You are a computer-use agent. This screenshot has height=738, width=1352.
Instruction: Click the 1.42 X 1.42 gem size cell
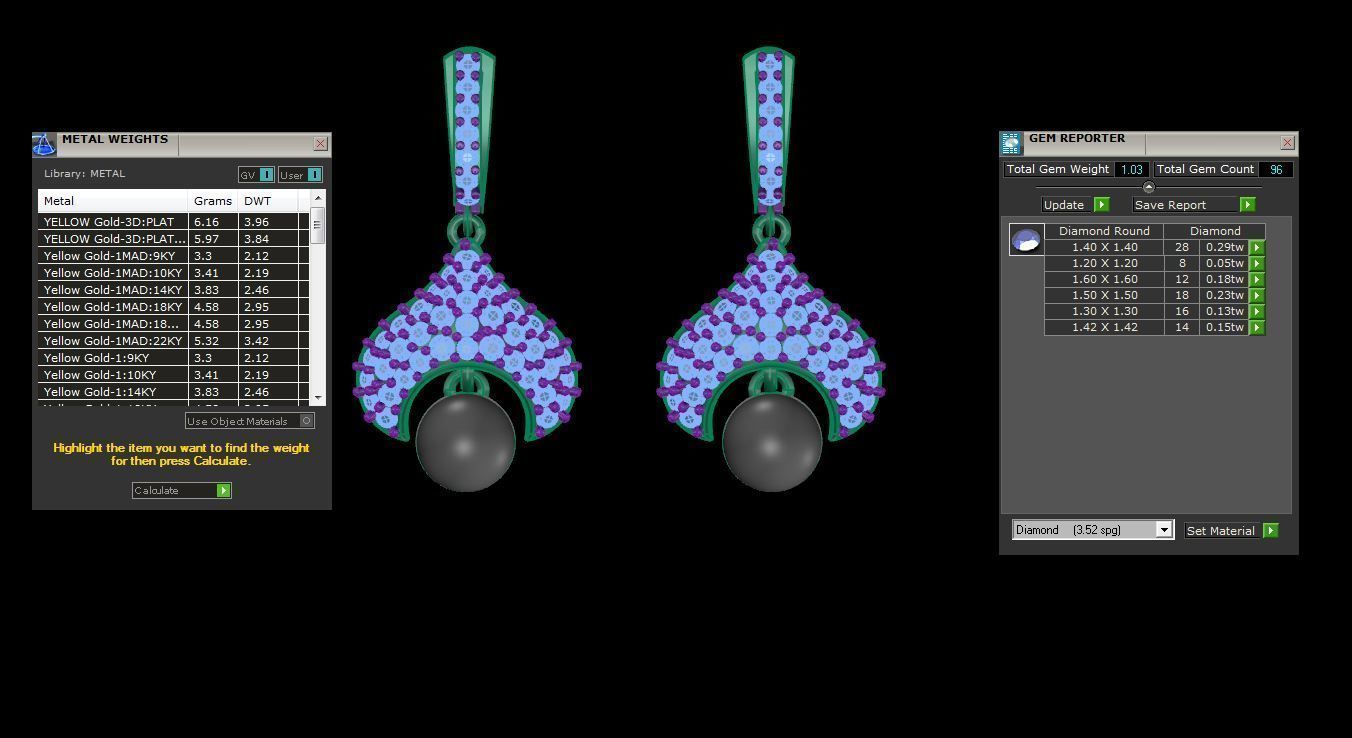pyautogui.click(x=1104, y=327)
